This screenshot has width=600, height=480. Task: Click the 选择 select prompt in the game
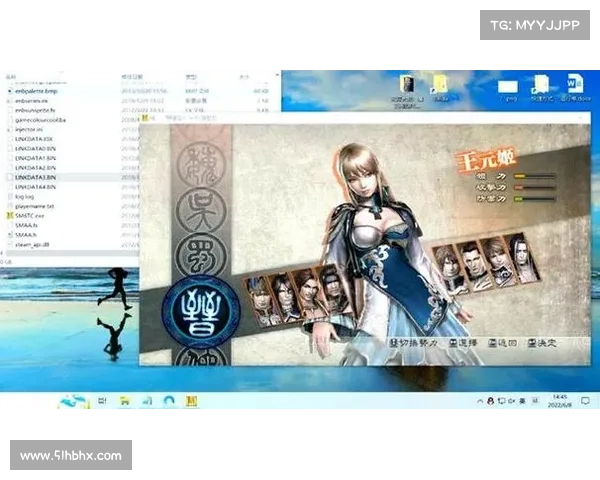pyautogui.click(x=463, y=343)
